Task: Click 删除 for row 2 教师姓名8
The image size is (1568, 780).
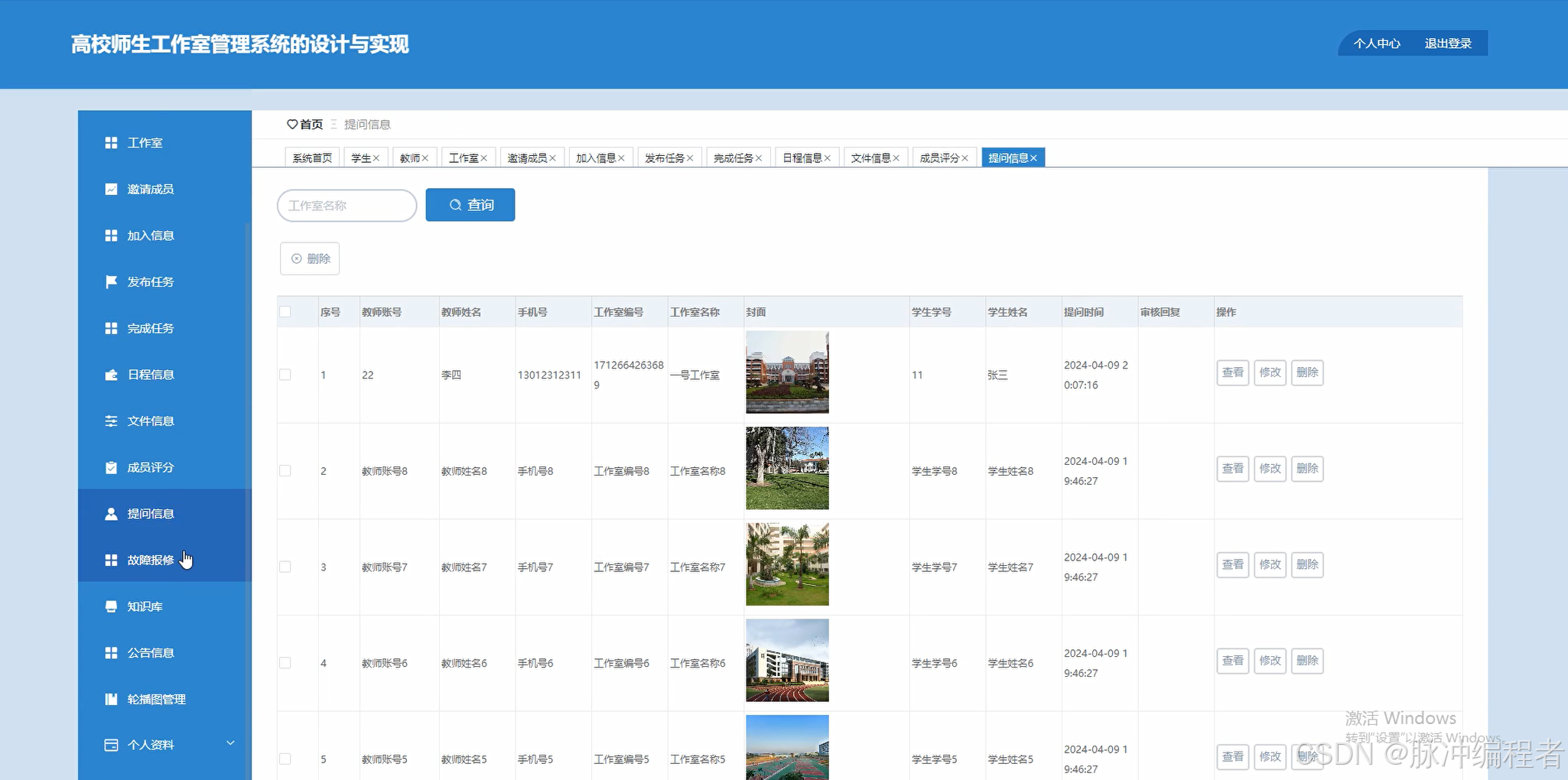Action: [x=1307, y=469]
